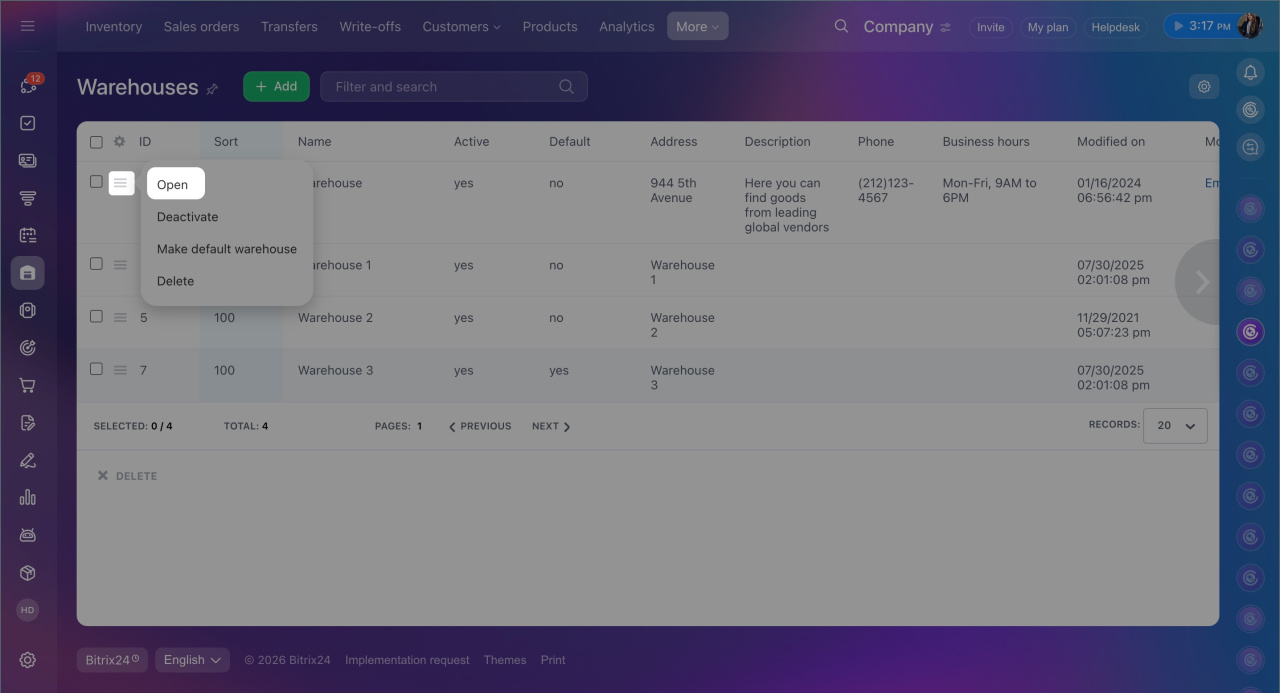Open the online store cart icon in sidebar
The height and width of the screenshot is (693, 1280).
tap(28, 385)
